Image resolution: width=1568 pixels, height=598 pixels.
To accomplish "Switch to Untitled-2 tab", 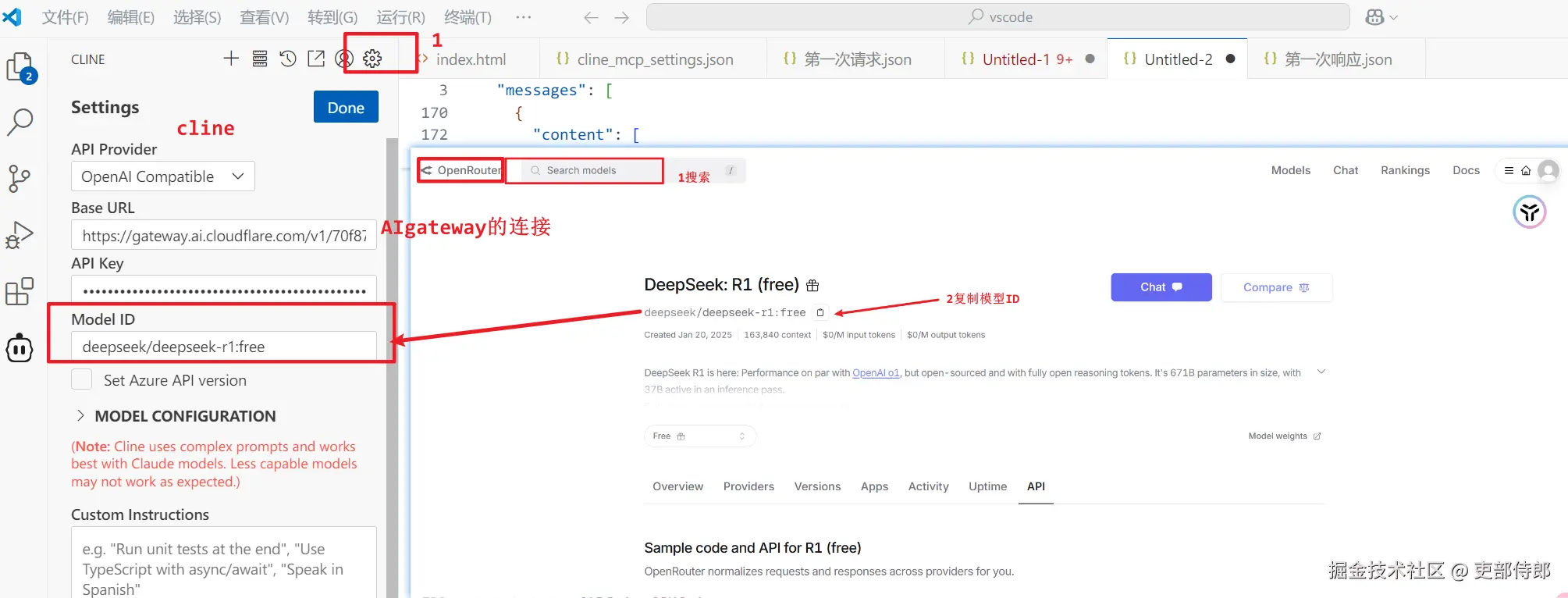I will (x=1178, y=59).
